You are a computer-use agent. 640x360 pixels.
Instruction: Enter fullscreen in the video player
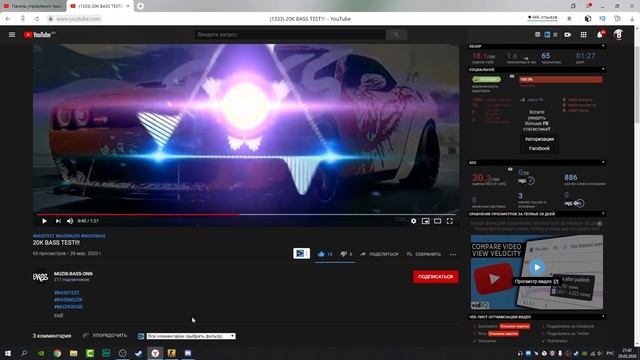pos(449,221)
